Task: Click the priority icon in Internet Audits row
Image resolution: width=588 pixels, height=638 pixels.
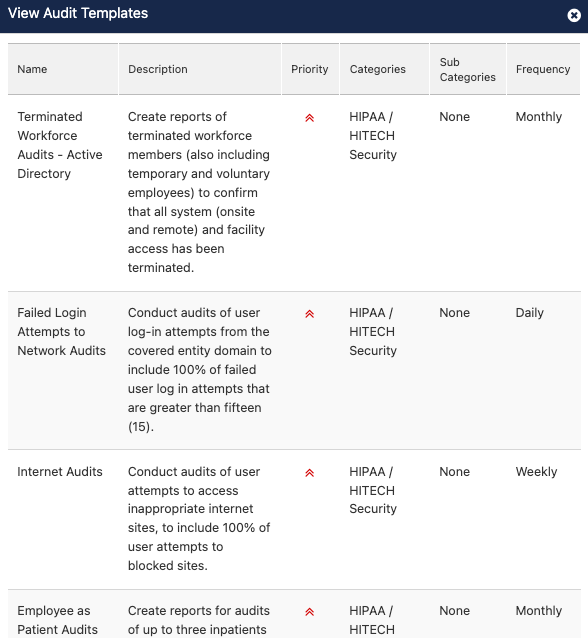Action: pyautogui.click(x=310, y=473)
